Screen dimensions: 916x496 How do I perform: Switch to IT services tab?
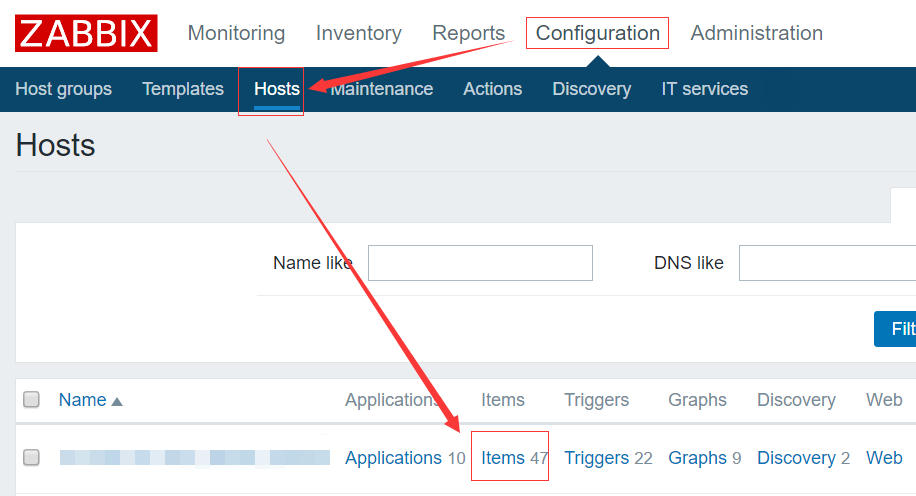[705, 89]
